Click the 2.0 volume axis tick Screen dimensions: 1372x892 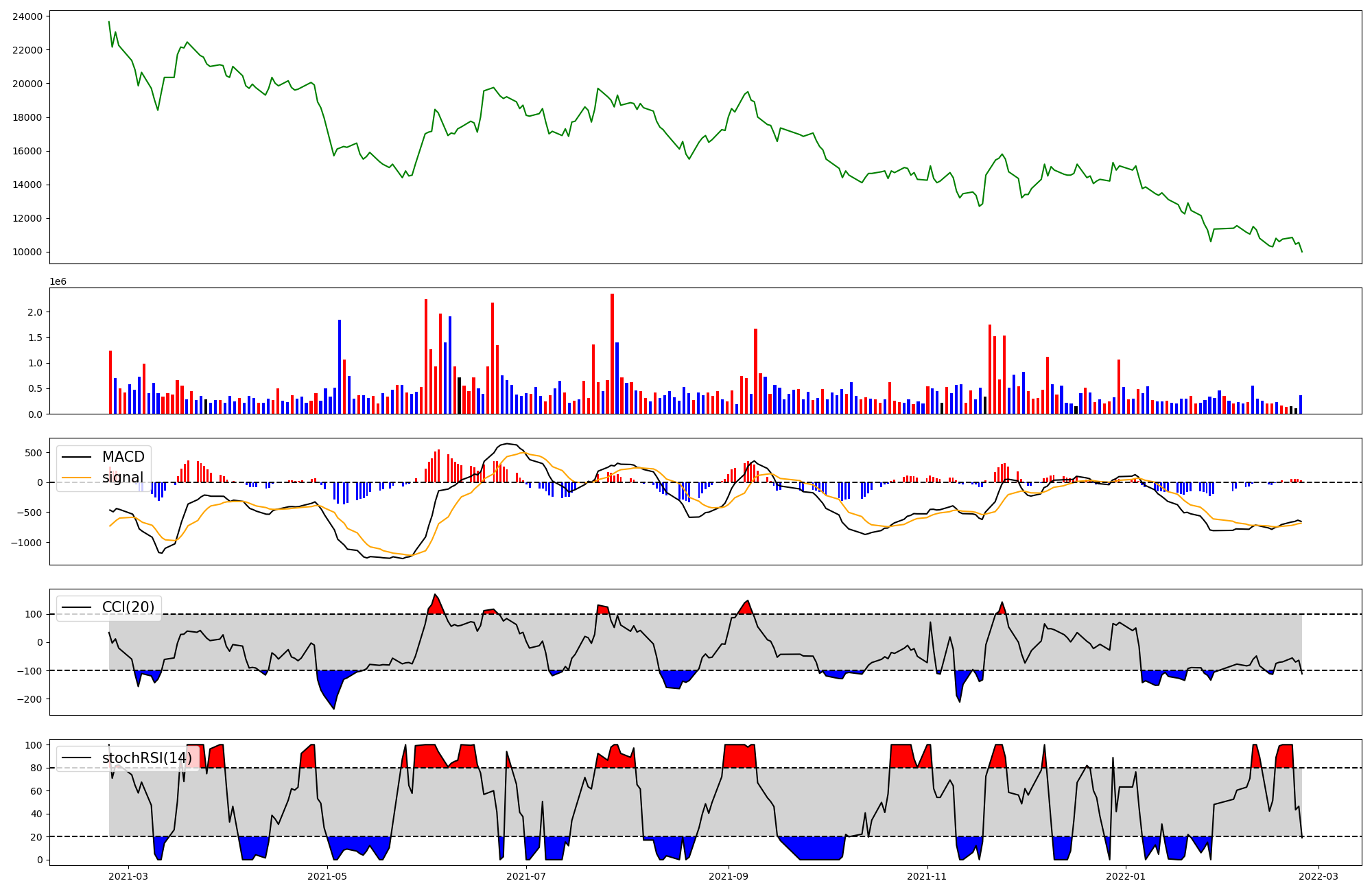point(35,312)
